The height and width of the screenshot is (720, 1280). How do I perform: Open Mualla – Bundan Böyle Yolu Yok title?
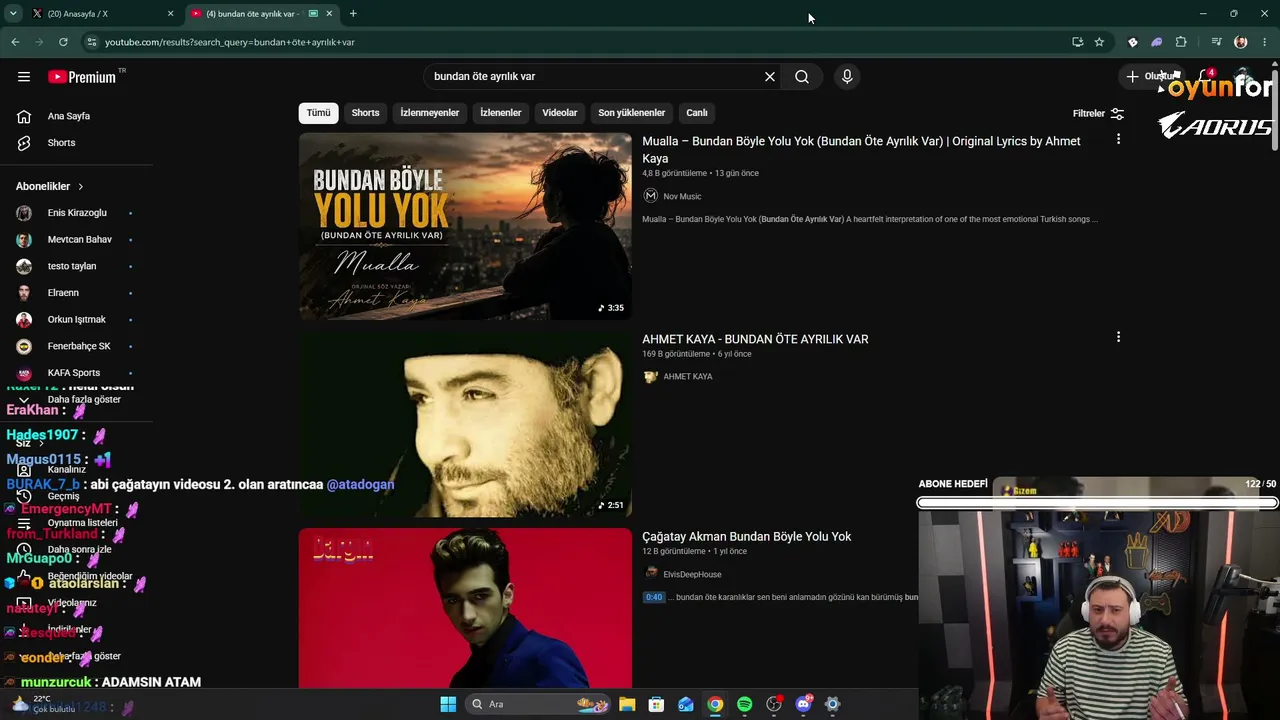[x=861, y=150]
